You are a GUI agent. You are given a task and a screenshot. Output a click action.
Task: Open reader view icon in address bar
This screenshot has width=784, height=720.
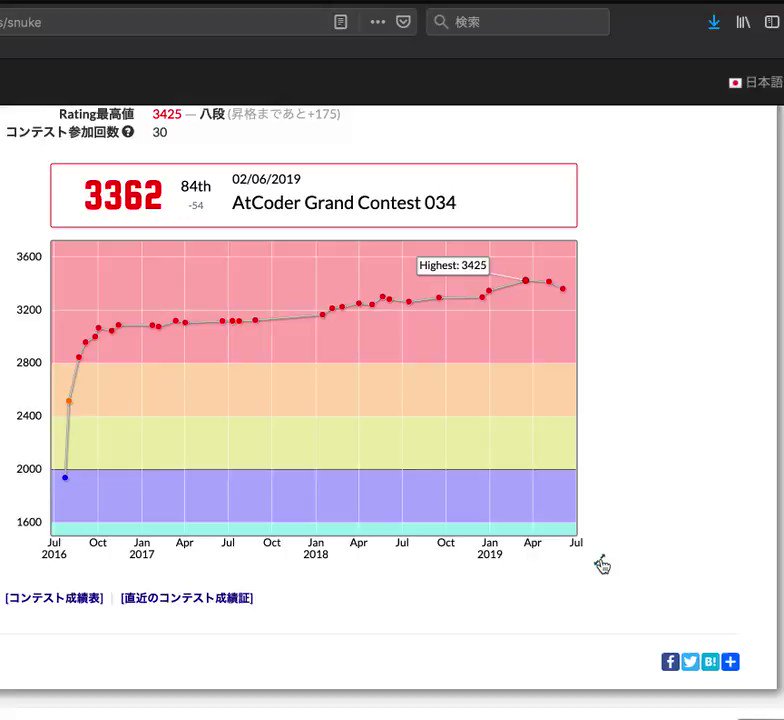click(x=340, y=22)
